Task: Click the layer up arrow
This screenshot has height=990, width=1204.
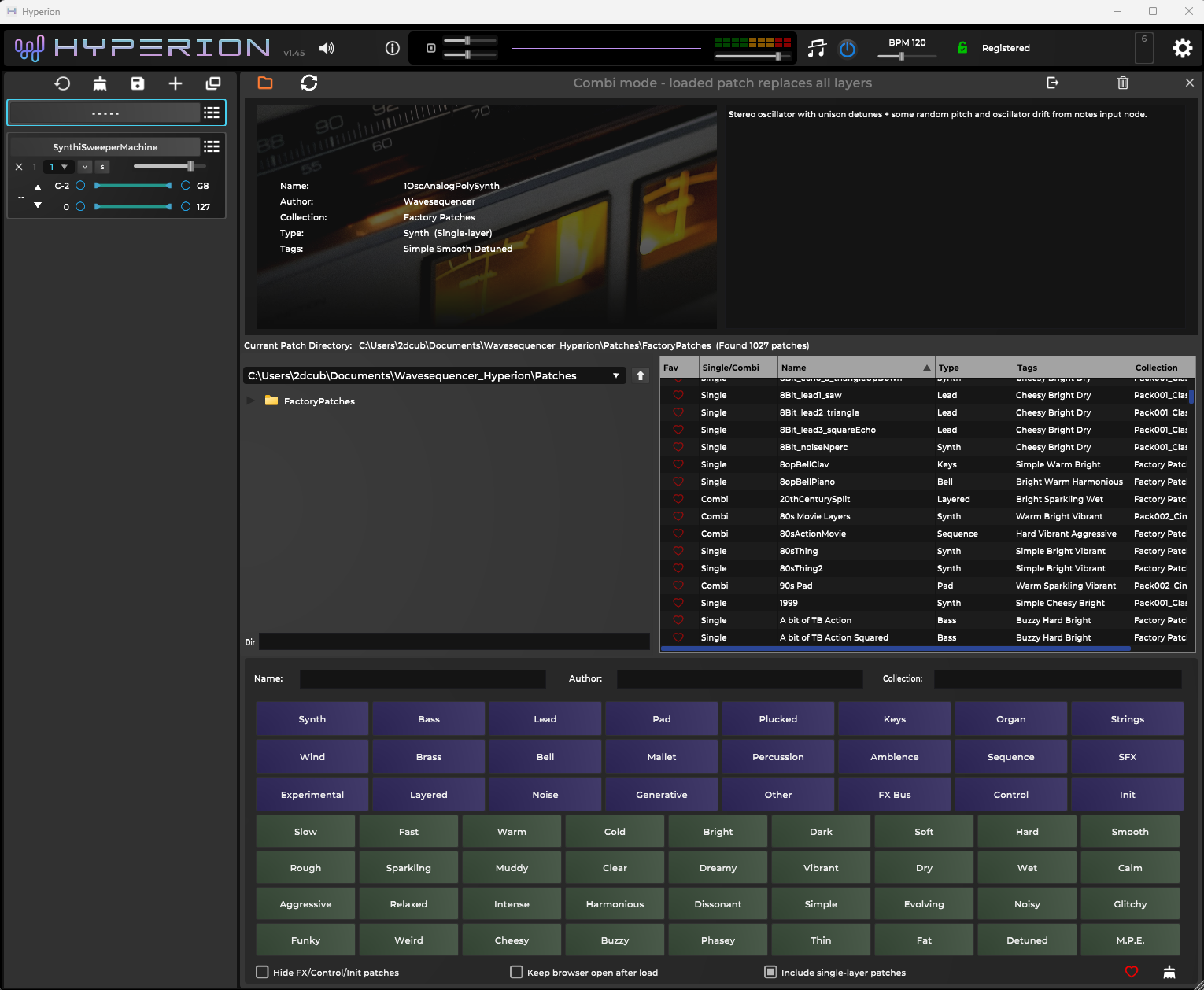Action: pyautogui.click(x=38, y=187)
